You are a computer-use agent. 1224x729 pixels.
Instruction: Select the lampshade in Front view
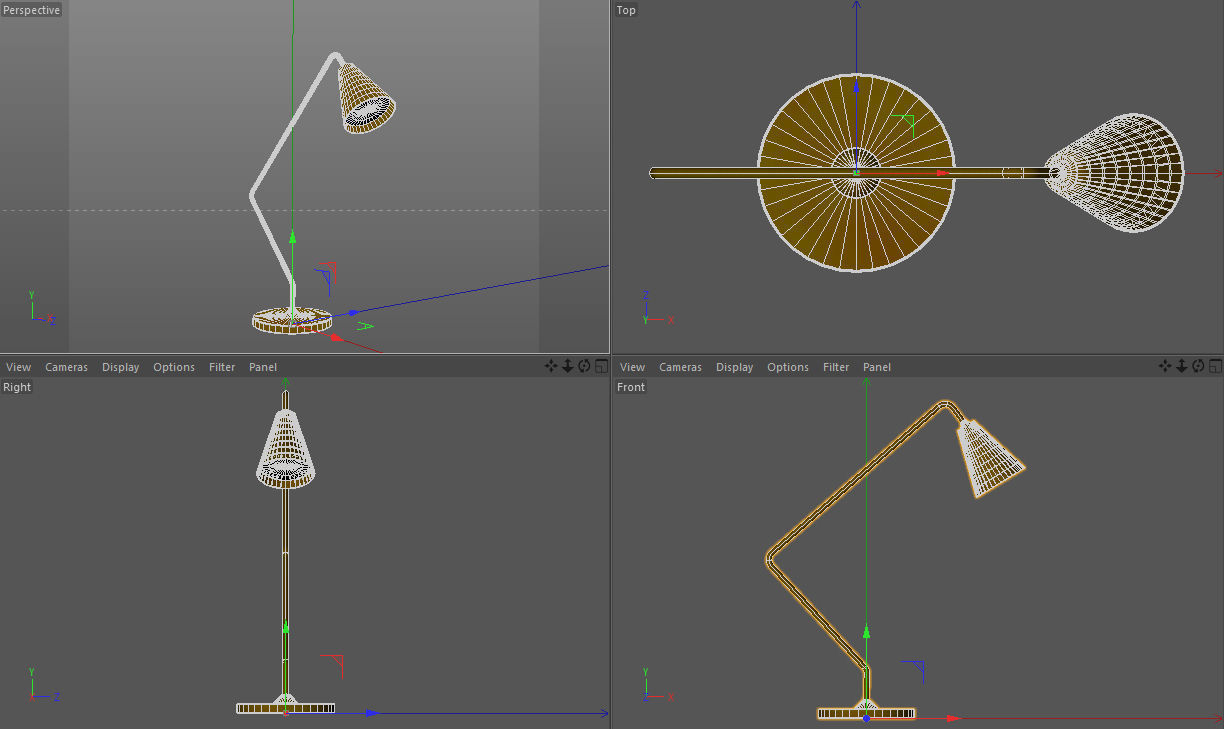click(990, 459)
